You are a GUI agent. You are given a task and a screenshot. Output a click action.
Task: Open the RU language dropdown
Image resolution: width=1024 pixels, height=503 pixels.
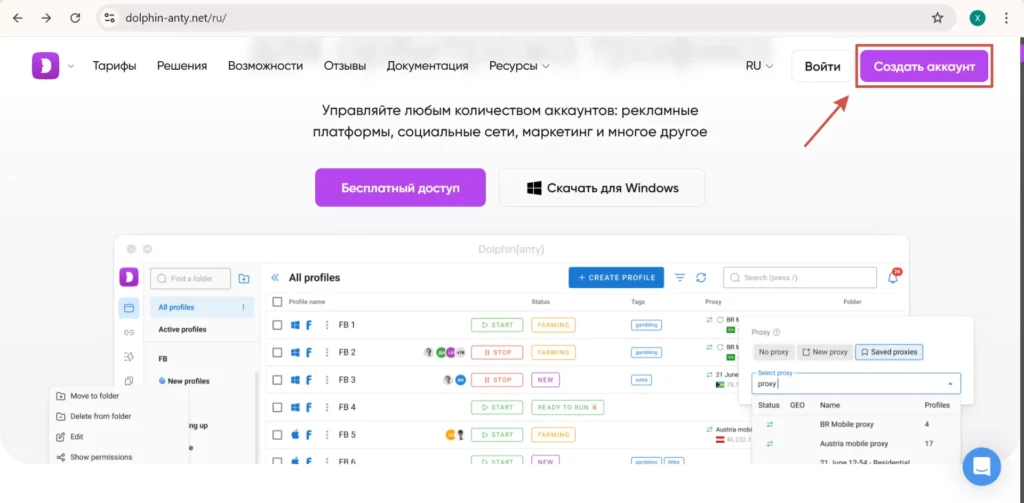(759, 66)
